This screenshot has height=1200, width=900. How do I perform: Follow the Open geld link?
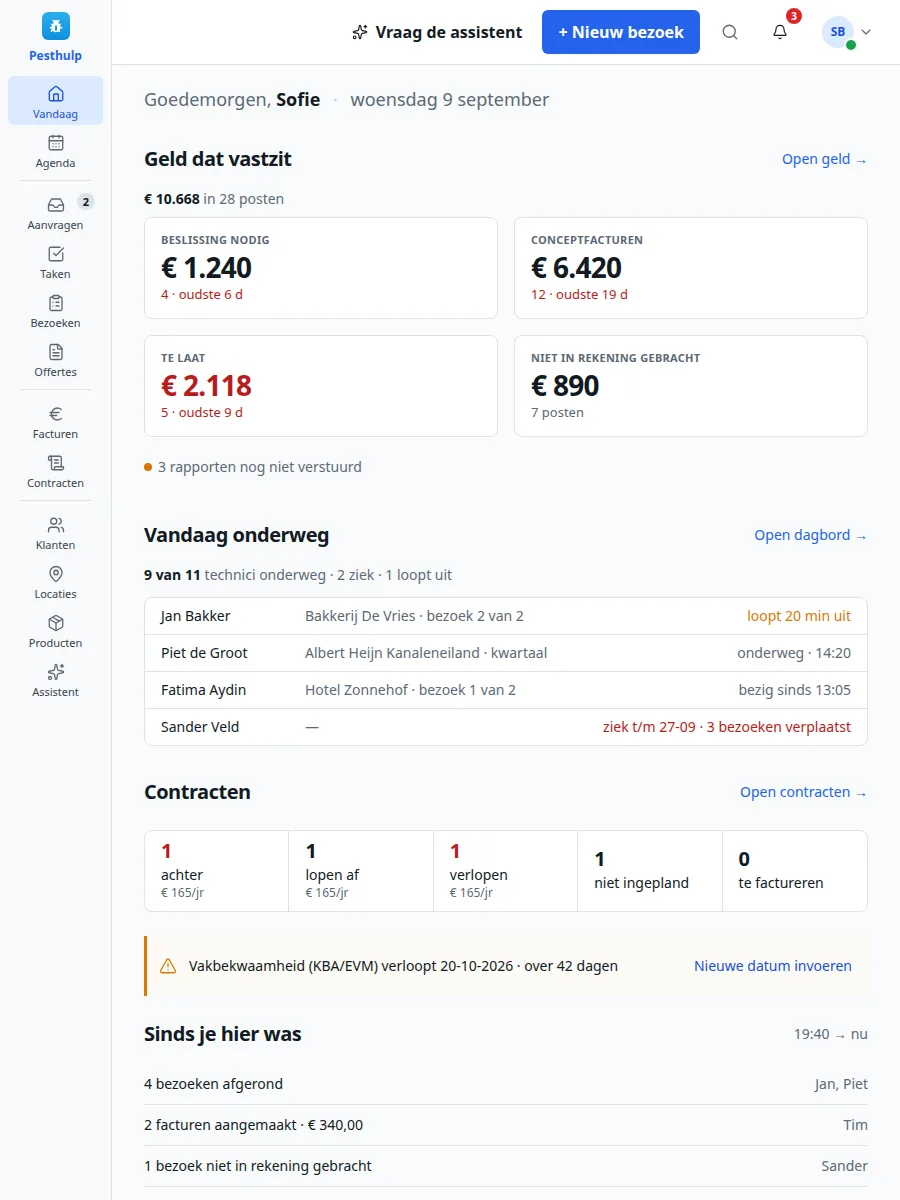[x=825, y=159]
